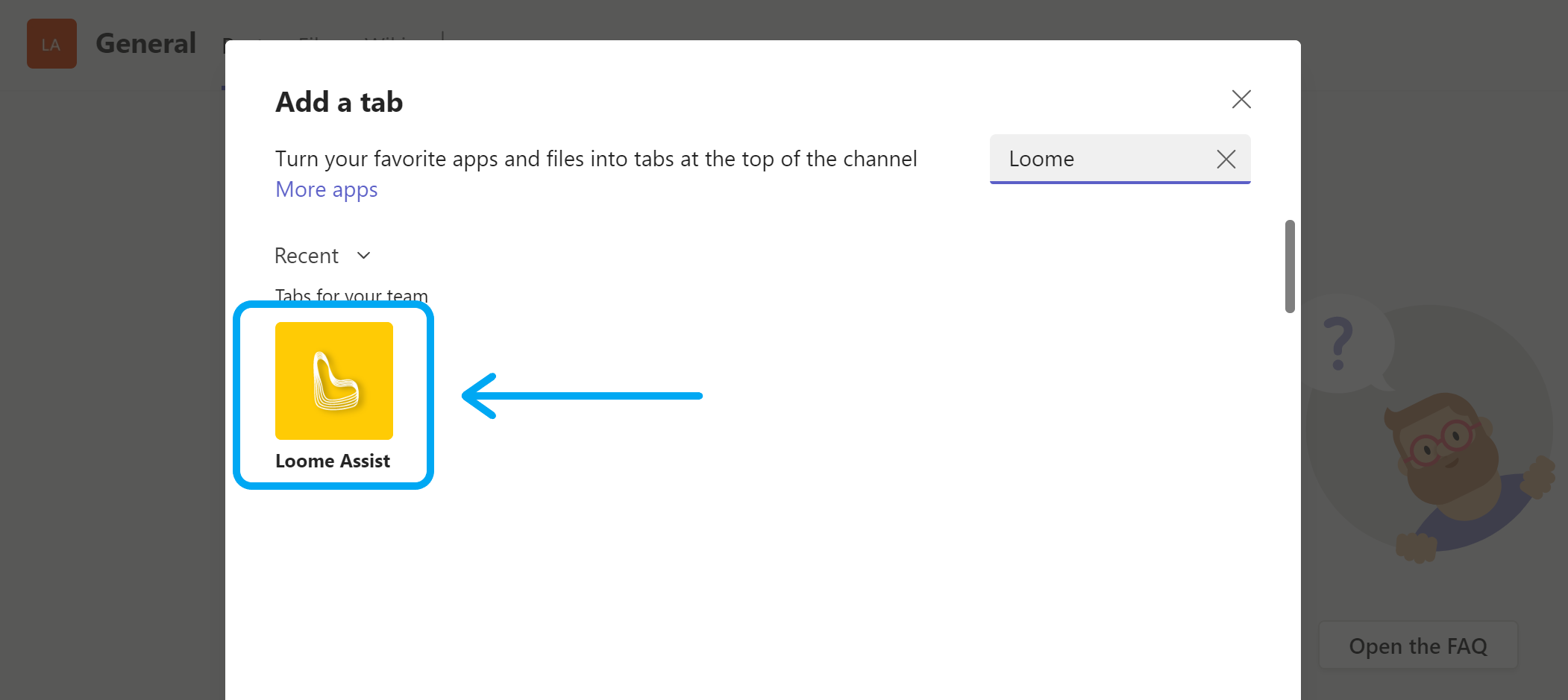Expand the Recent sort dropdown
1568x700 pixels.
click(323, 256)
